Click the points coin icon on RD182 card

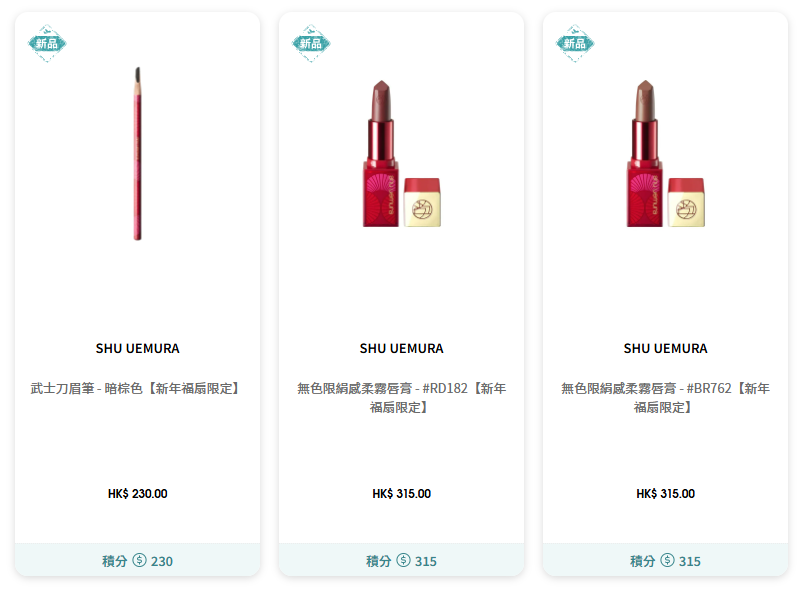(x=403, y=560)
